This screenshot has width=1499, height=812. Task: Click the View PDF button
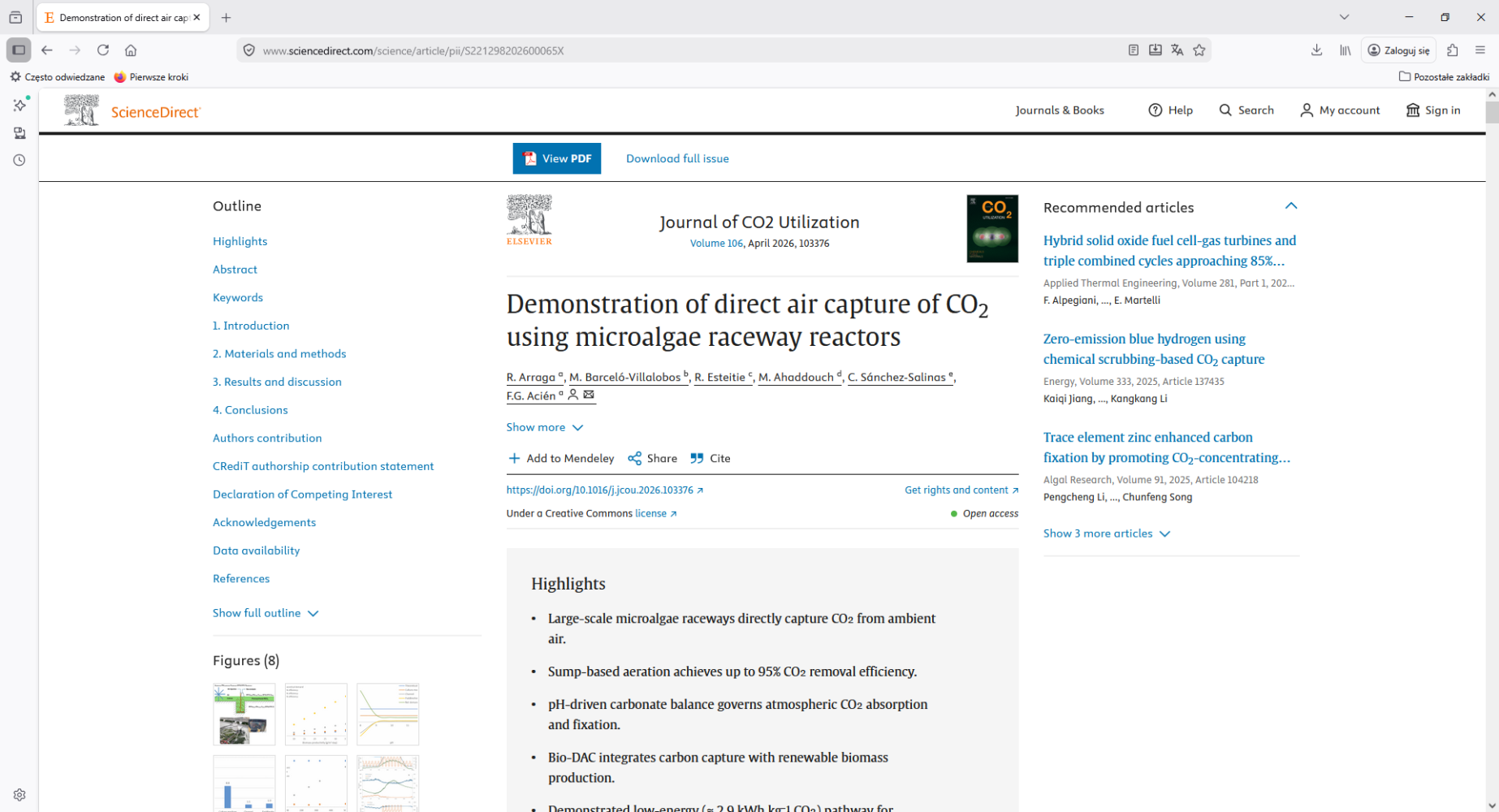556,158
